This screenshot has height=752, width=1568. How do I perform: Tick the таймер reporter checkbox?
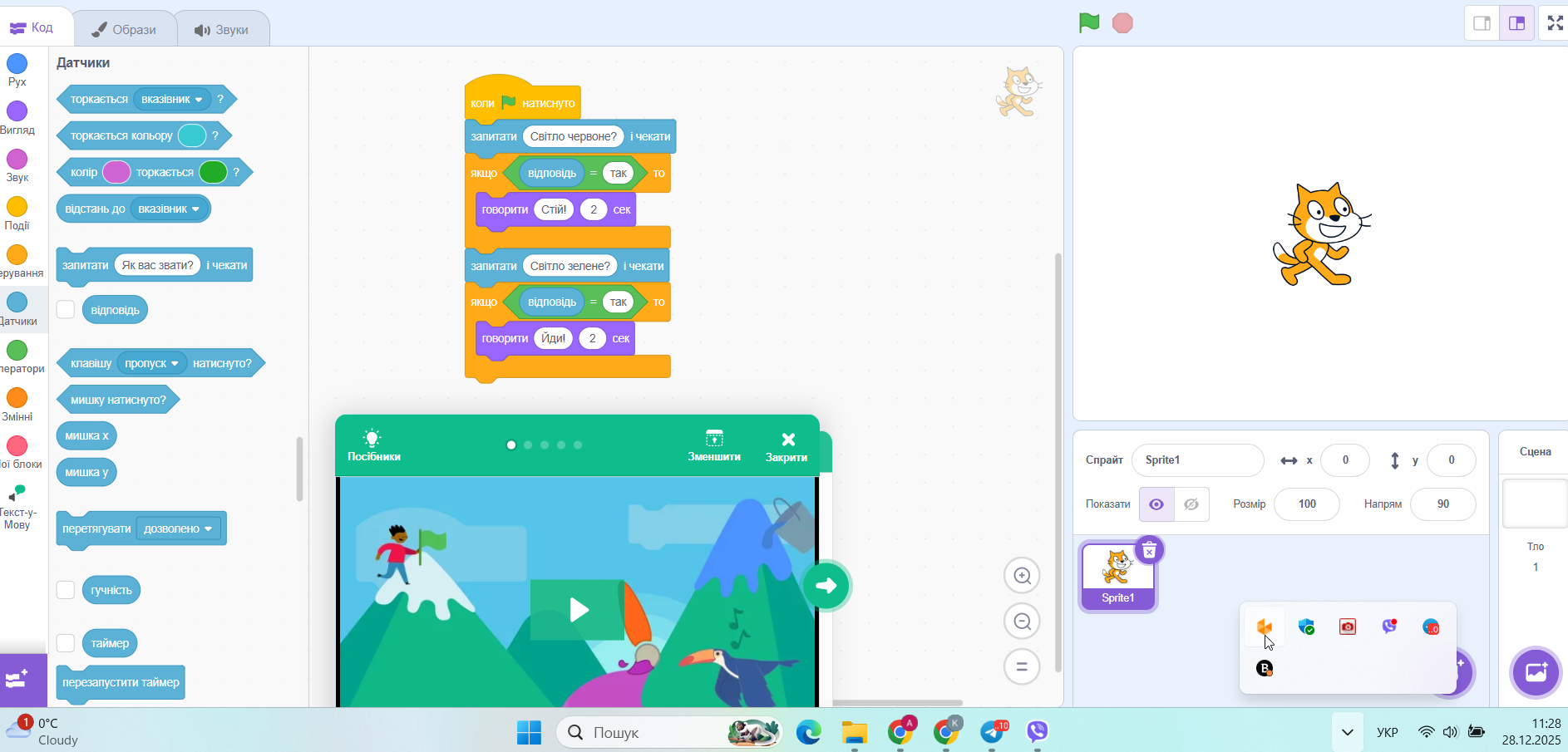click(x=66, y=643)
